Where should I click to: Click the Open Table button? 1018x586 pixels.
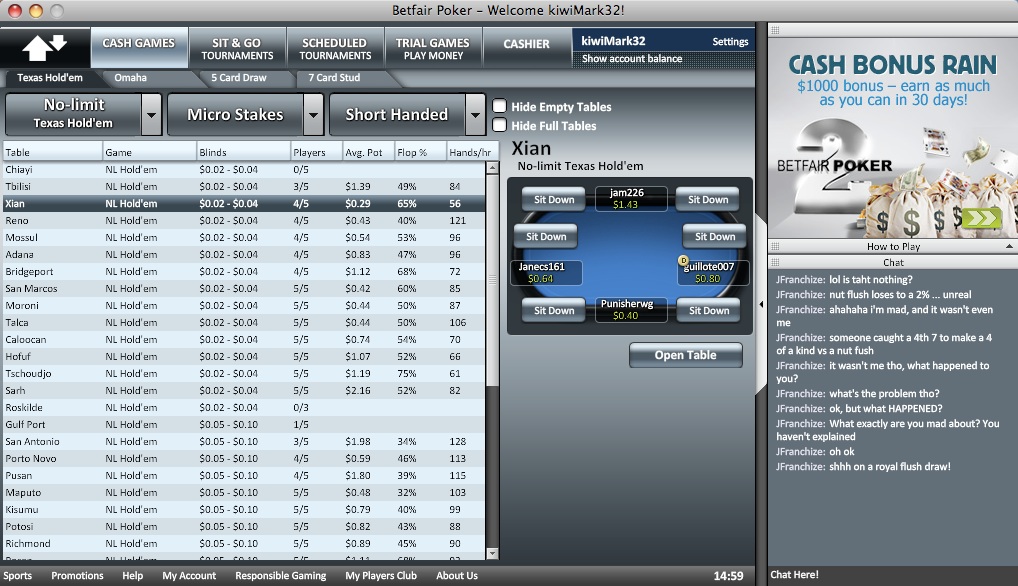[686, 355]
